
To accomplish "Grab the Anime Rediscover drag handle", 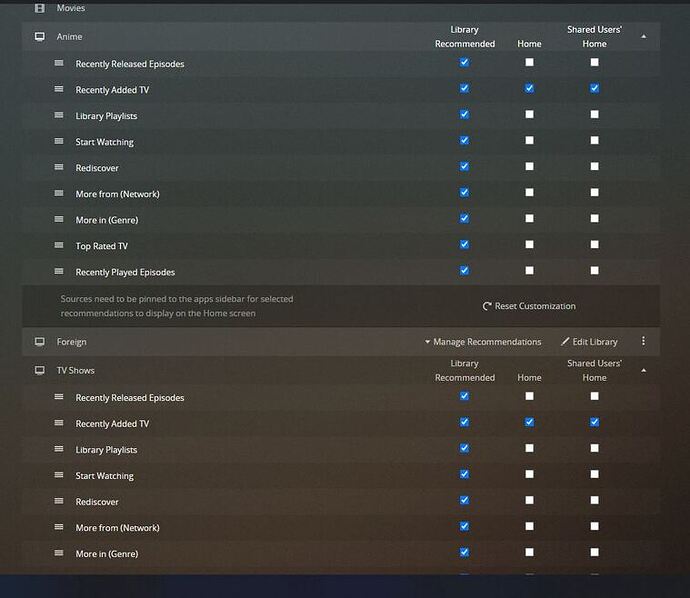I will [x=59, y=167].
